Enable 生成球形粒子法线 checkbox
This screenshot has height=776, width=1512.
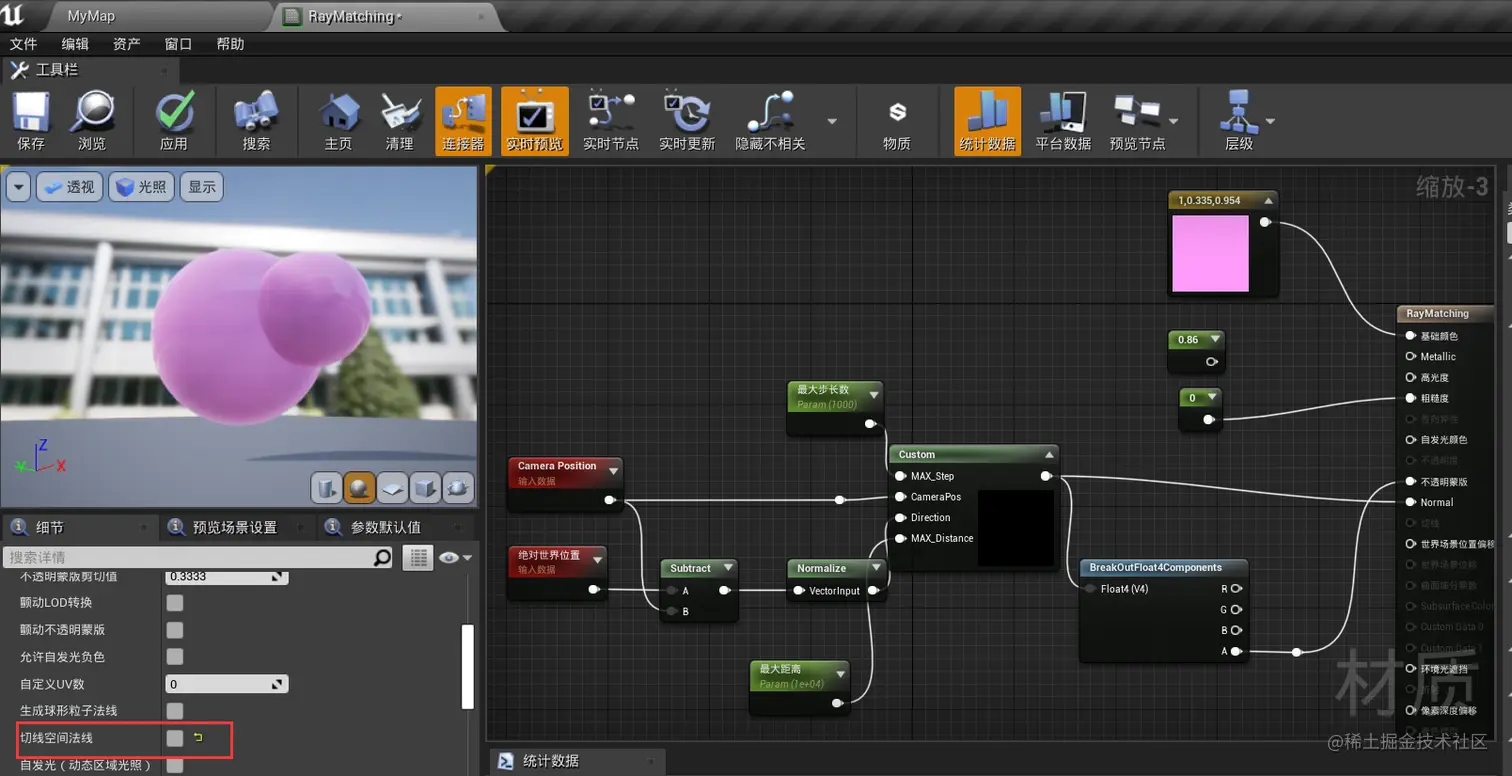pyautogui.click(x=175, y=710)
